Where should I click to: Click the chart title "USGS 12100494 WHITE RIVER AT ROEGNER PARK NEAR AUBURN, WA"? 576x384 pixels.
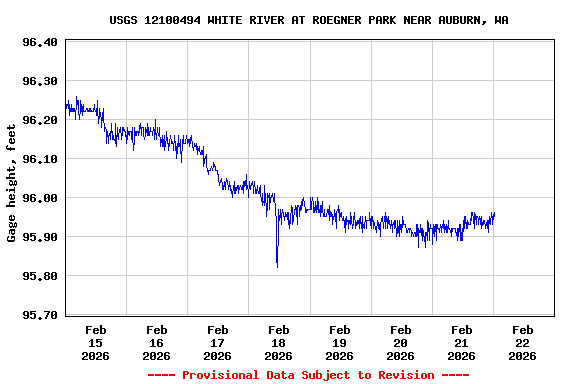(309, 20)
